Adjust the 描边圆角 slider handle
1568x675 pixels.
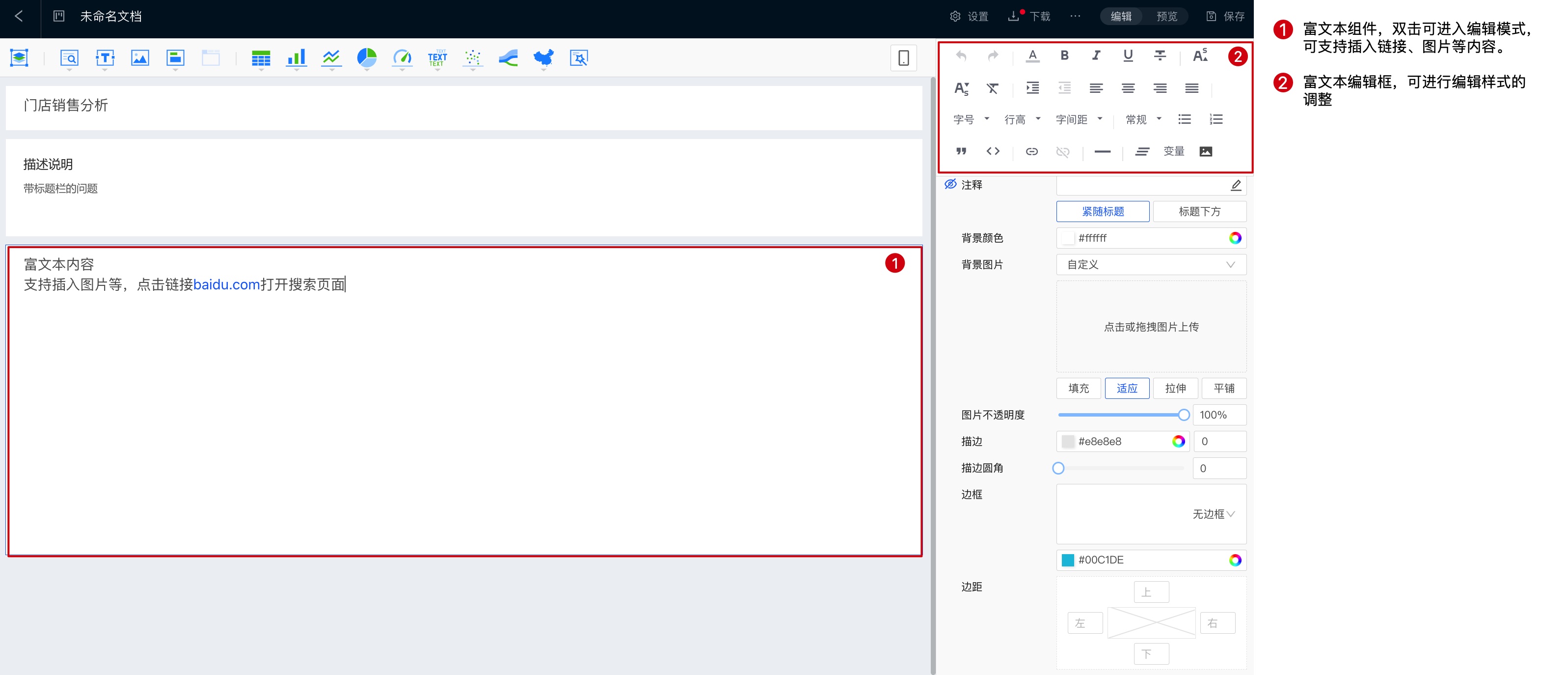(x=1058, y=468)
